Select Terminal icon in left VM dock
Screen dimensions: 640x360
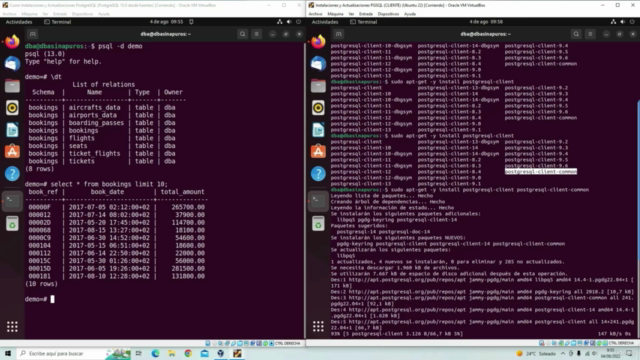pyautogui.click(x=12, y=200)
